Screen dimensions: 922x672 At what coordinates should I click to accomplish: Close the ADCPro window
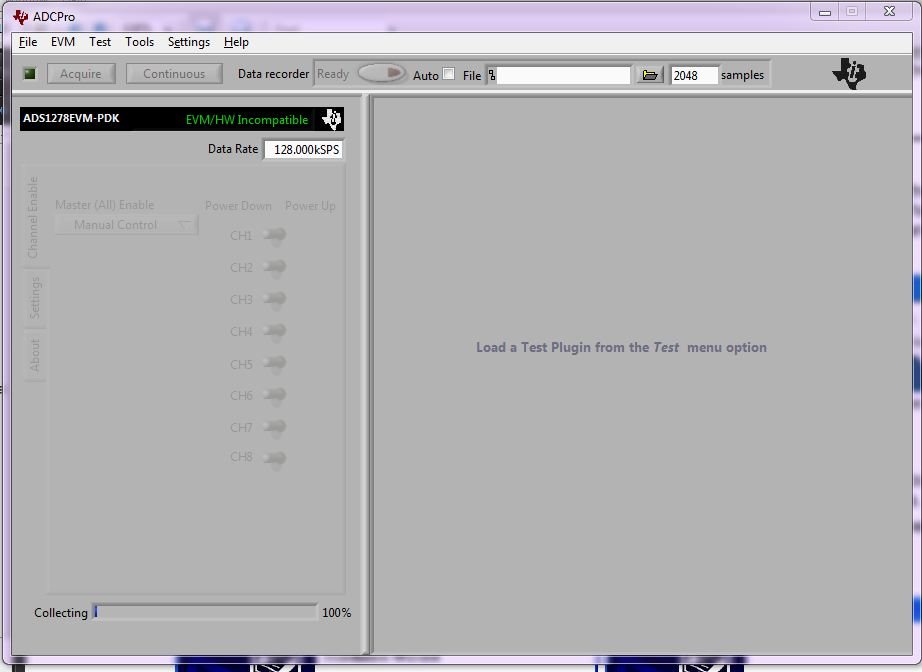click(x=890, y=11)
